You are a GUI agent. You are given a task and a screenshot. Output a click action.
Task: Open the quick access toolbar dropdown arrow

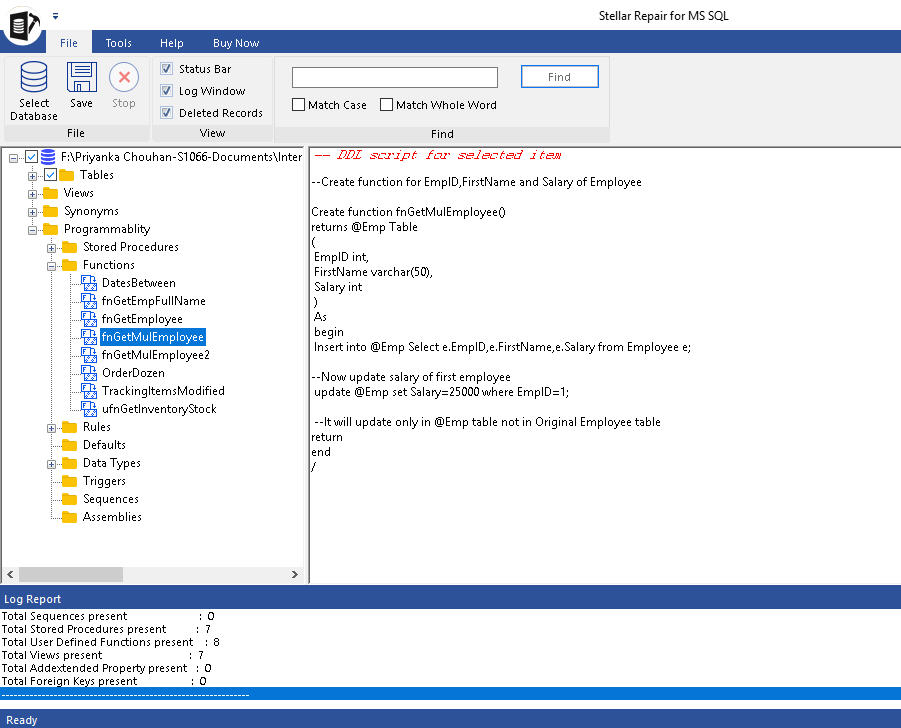(55, 16)
